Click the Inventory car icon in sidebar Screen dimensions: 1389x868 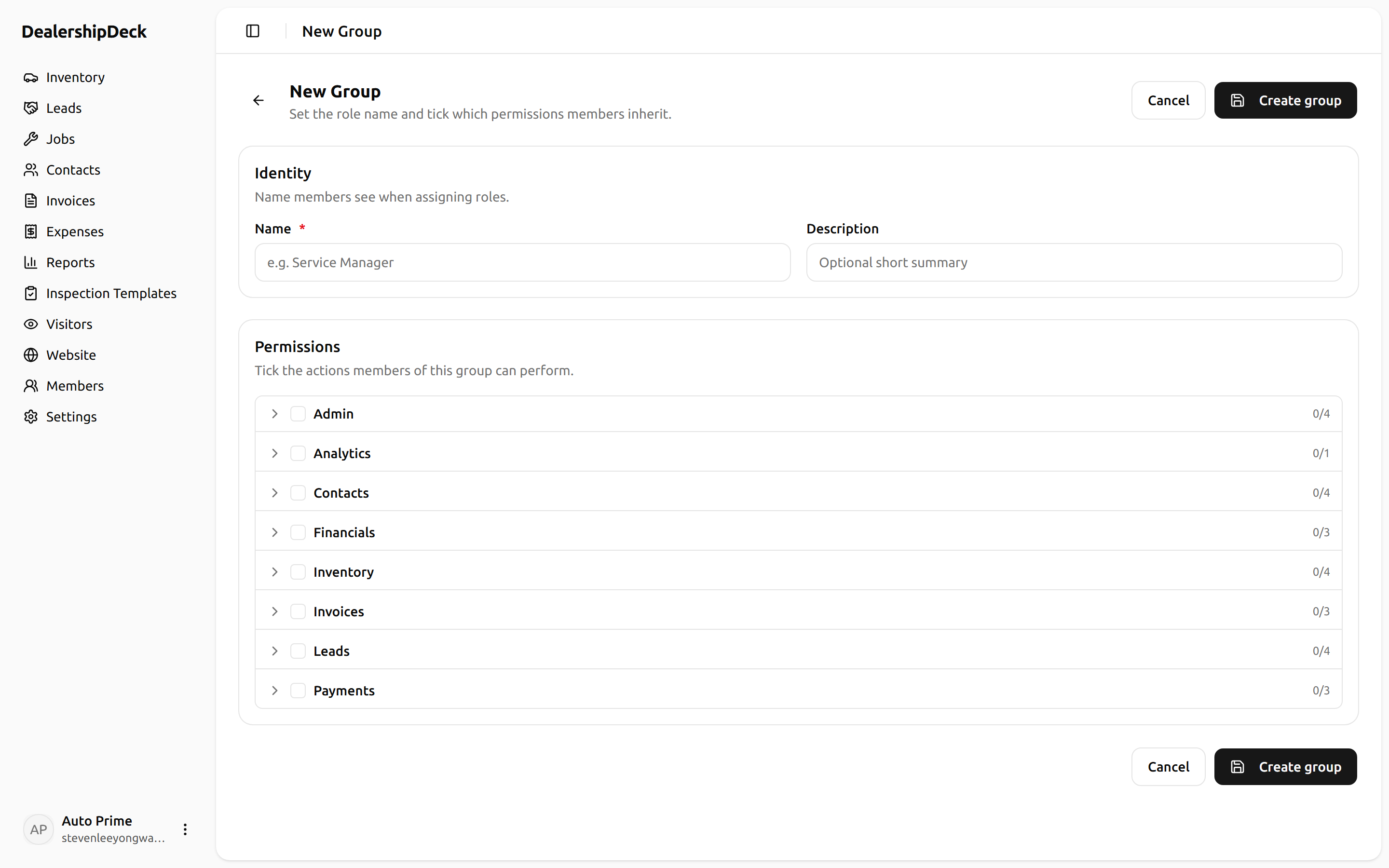pos(31,78)
